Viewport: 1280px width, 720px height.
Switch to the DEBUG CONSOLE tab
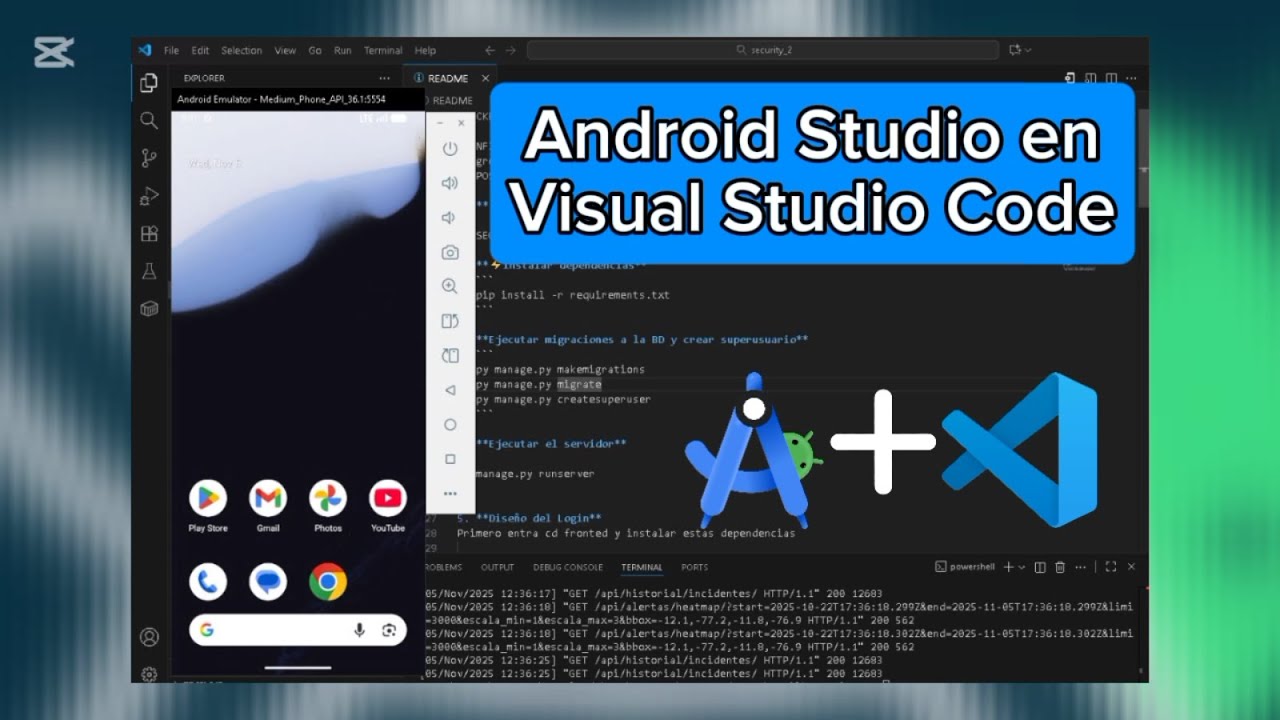567,567
